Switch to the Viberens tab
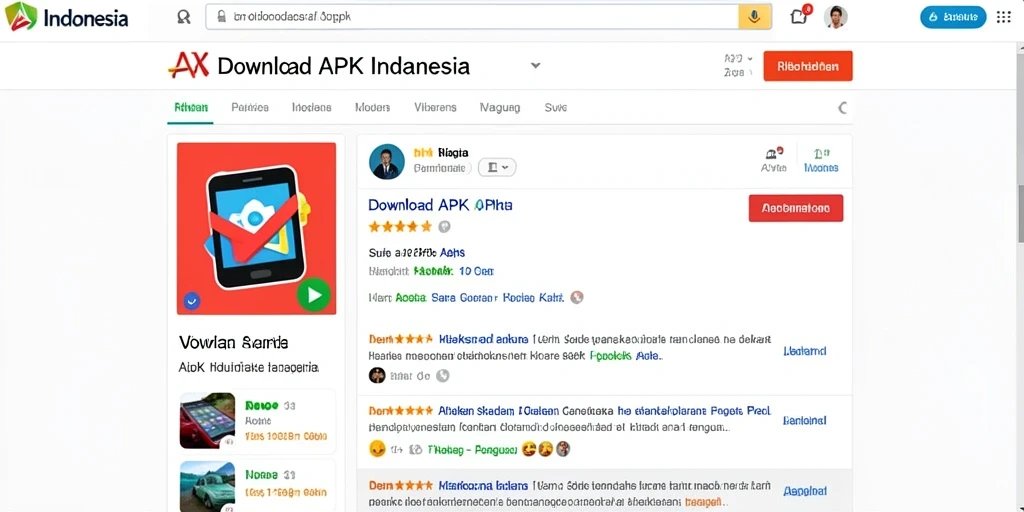Viewport: 1024px width, 512px height. 435,107
